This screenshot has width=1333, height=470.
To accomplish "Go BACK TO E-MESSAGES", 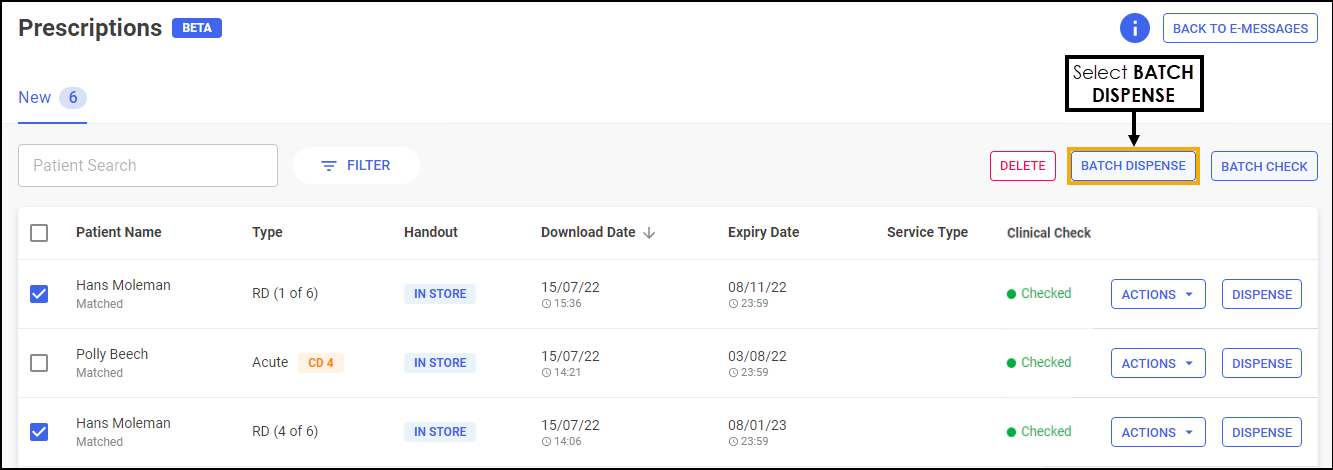I will coord(1240,29).
